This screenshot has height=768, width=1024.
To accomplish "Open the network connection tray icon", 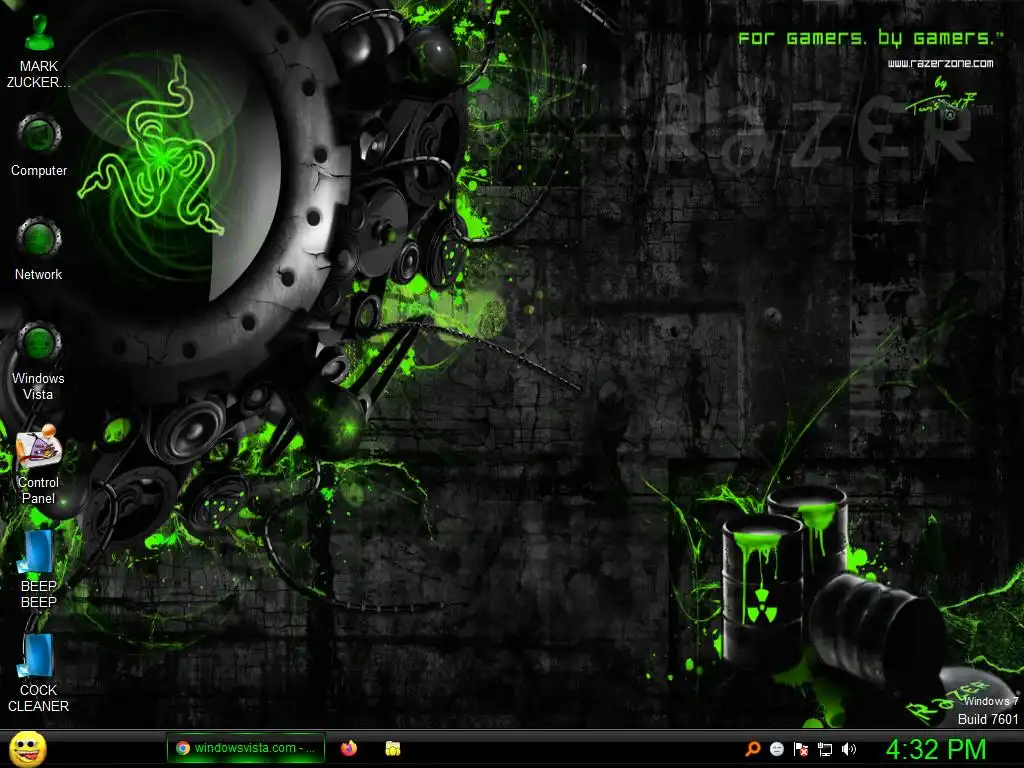I will [825, 749].
